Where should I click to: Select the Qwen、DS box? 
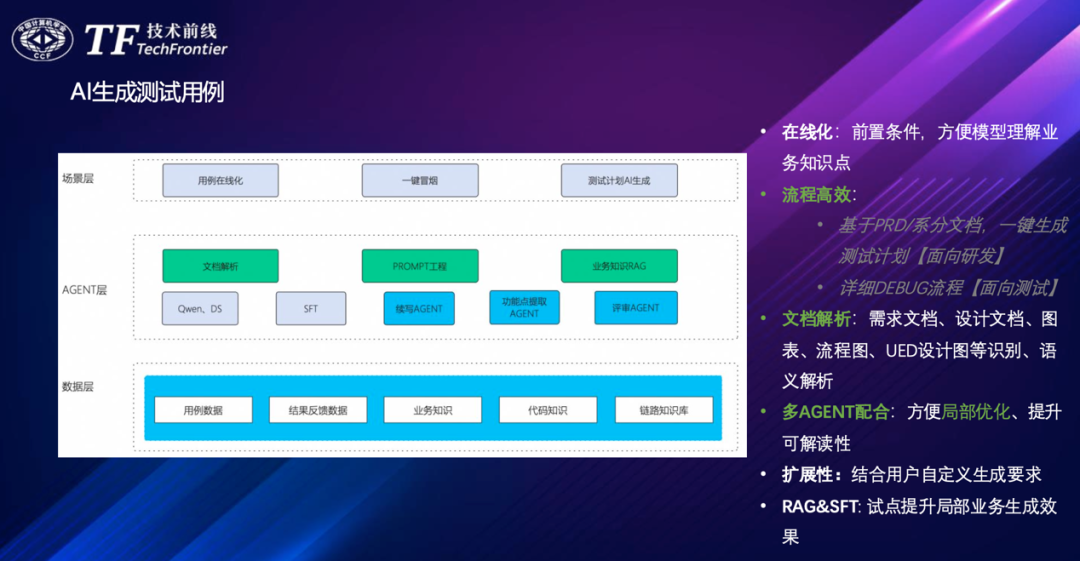pos(200,308)
